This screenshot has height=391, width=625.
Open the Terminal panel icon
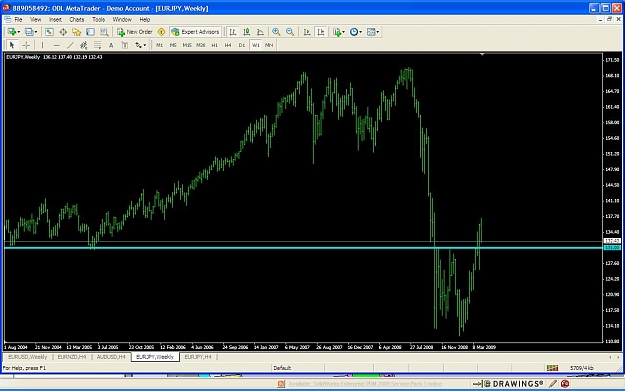point(90,32)
